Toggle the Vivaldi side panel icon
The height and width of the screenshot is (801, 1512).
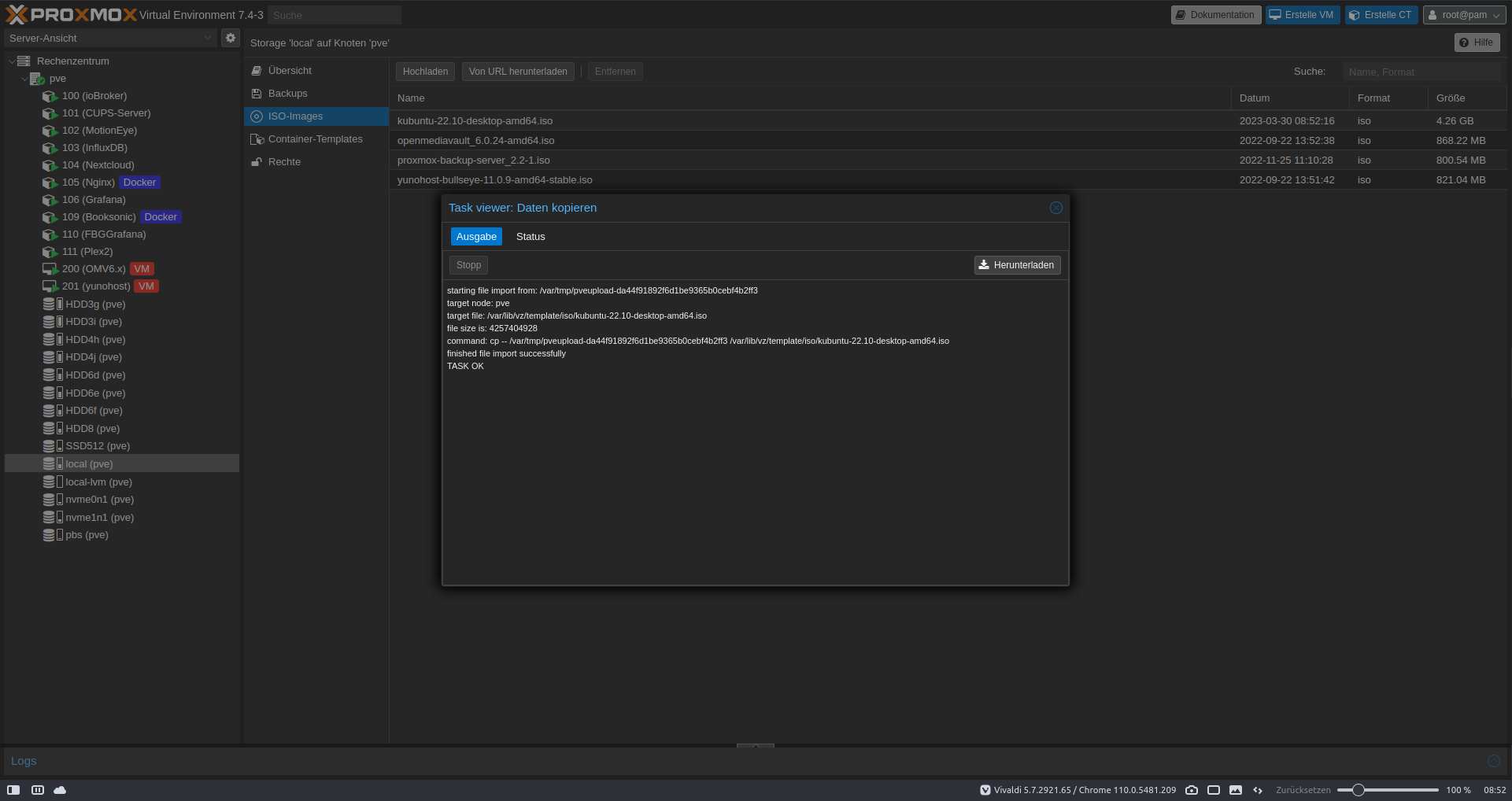click(x=13, y=790)
